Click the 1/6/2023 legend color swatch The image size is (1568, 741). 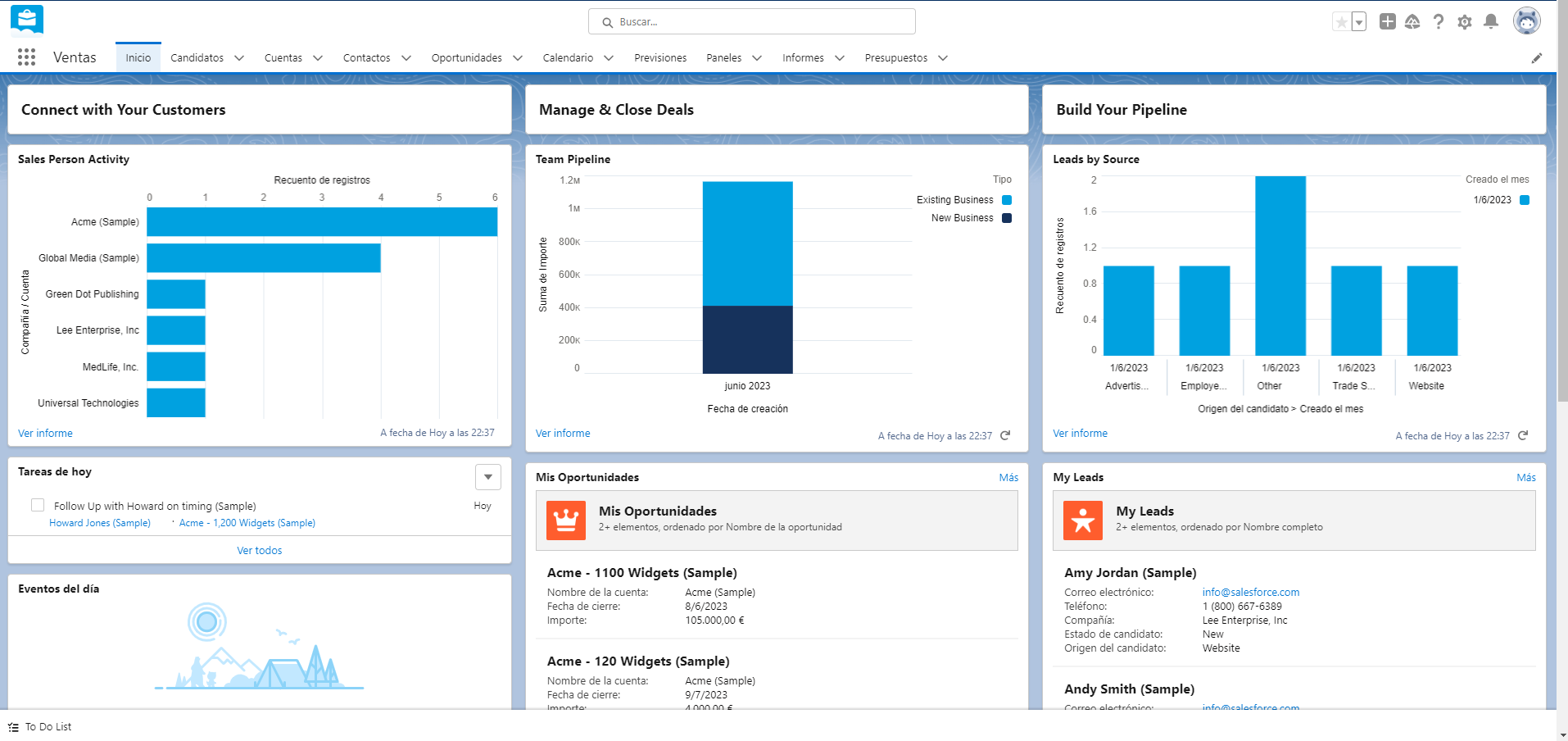(1525, 200)
